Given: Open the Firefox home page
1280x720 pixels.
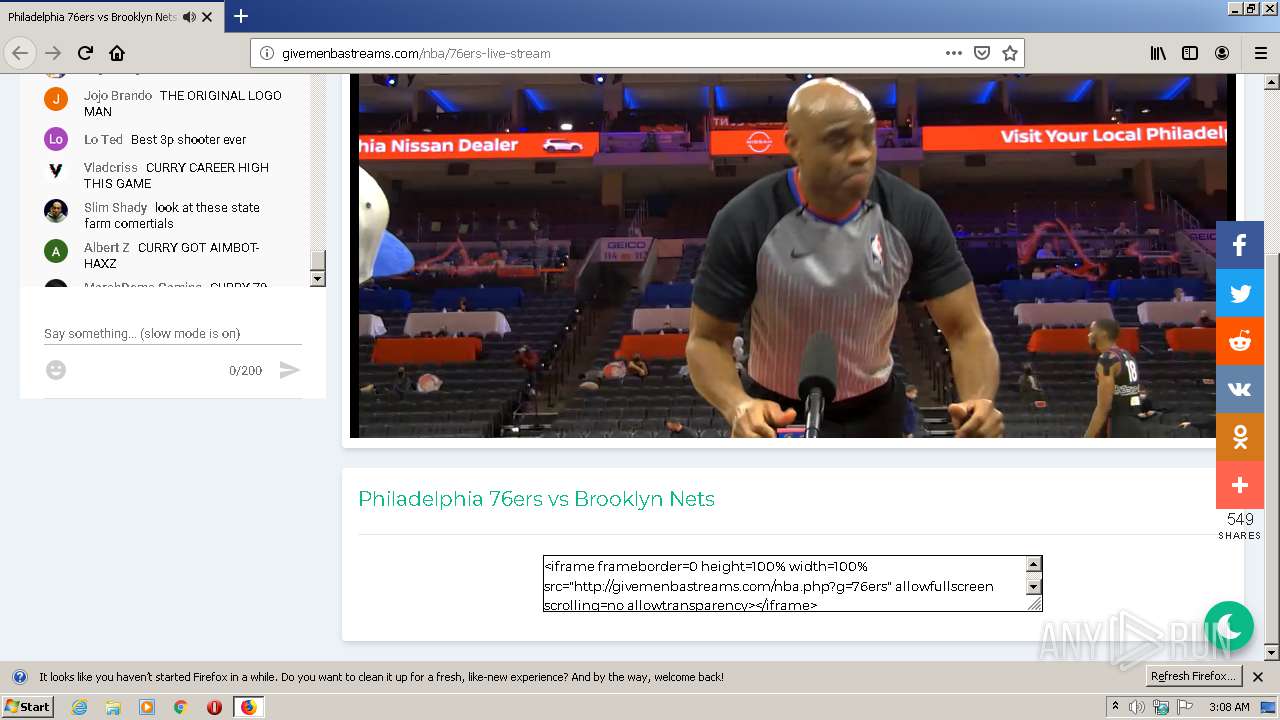Looking at the screenshot, I should coord(117,53).
